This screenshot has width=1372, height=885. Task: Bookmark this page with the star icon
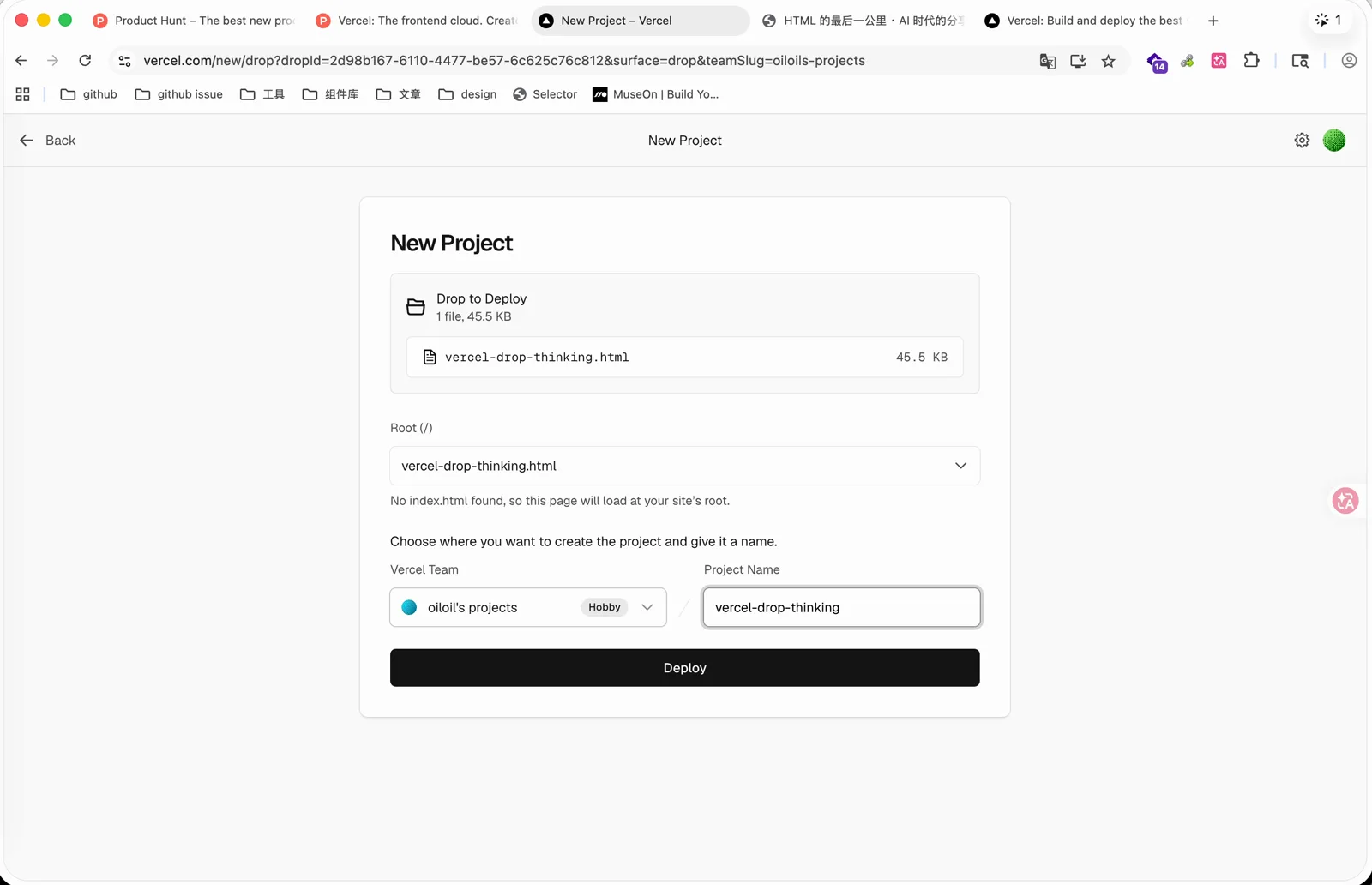1109,61
